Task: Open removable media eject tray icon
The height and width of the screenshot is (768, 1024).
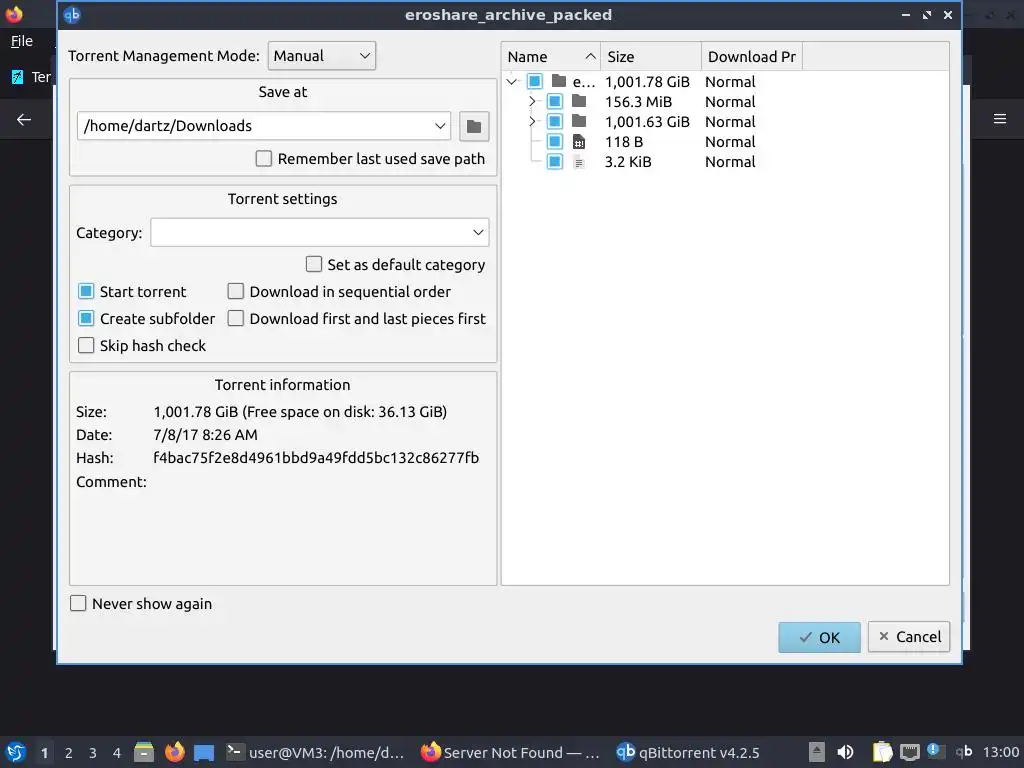Action: click(816, 752)
